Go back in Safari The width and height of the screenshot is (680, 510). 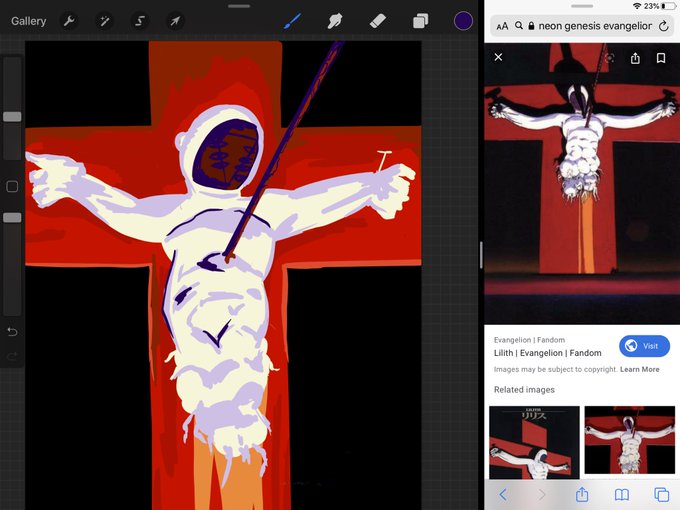[x=503, y=494]
